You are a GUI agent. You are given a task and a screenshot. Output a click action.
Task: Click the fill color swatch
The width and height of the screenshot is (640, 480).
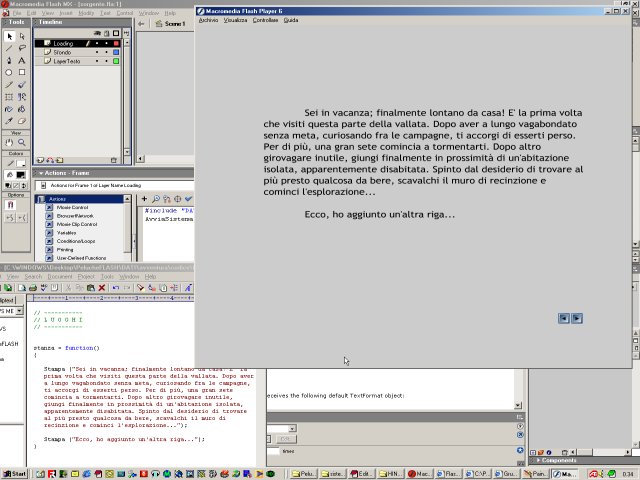pos(20,175)
